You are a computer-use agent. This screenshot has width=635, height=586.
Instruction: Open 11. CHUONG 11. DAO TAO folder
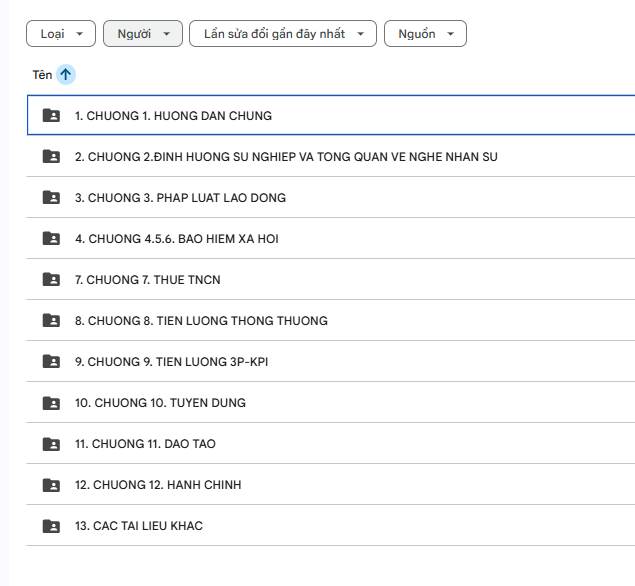point(145,444)
